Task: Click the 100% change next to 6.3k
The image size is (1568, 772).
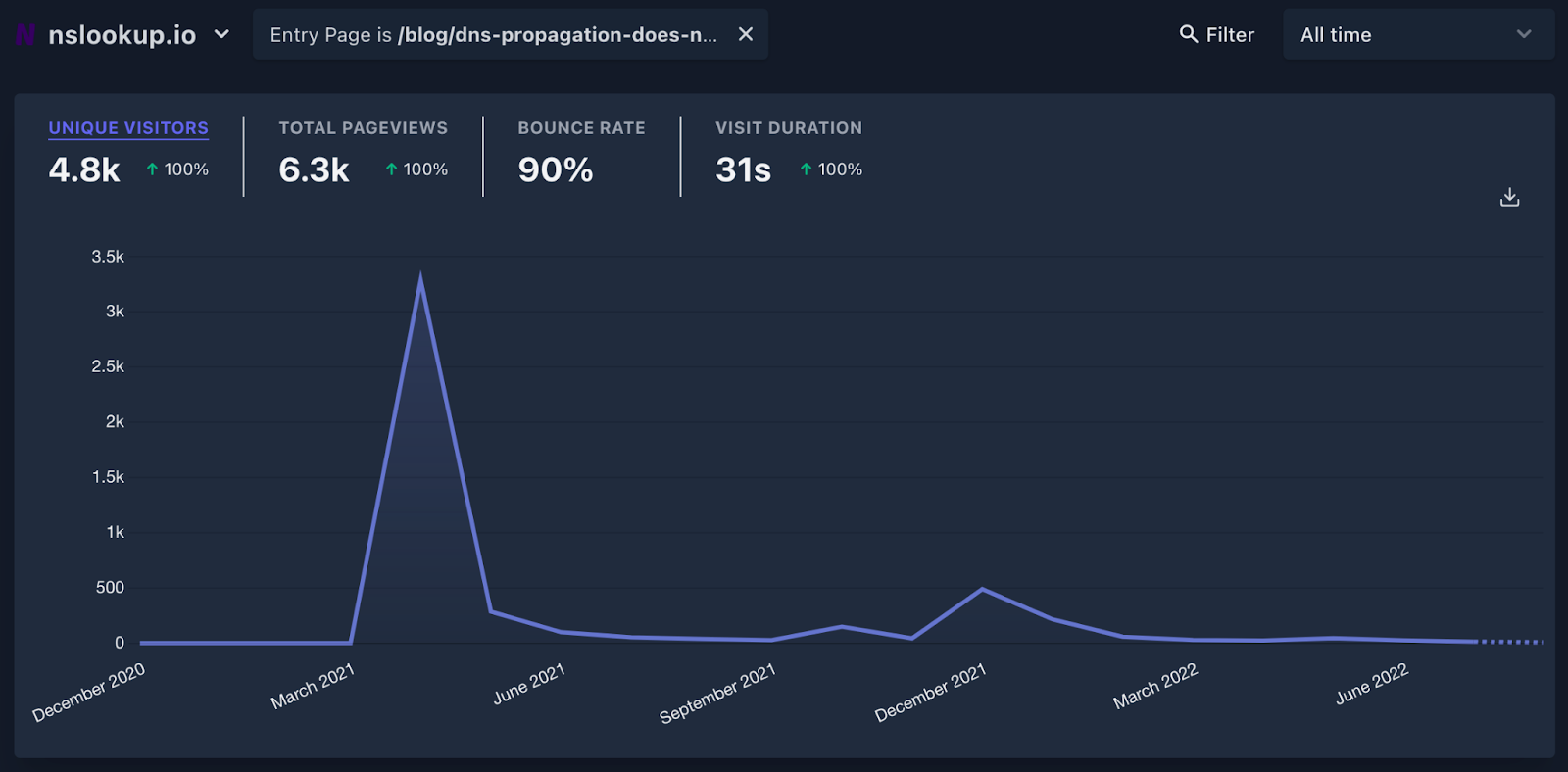Action: pyautogui.click(x=425, y=169)
